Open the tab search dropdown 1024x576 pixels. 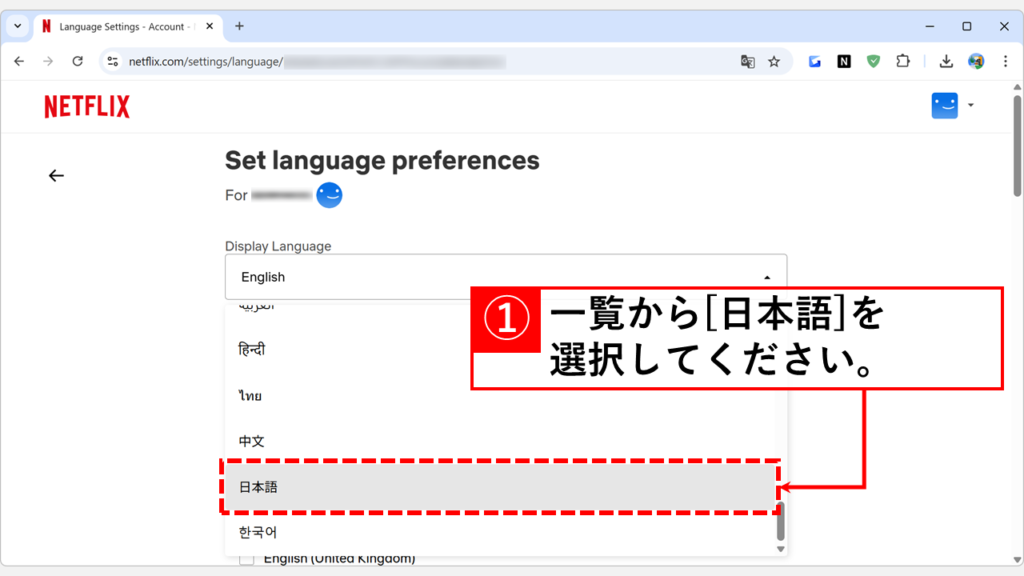click(18, 26)
